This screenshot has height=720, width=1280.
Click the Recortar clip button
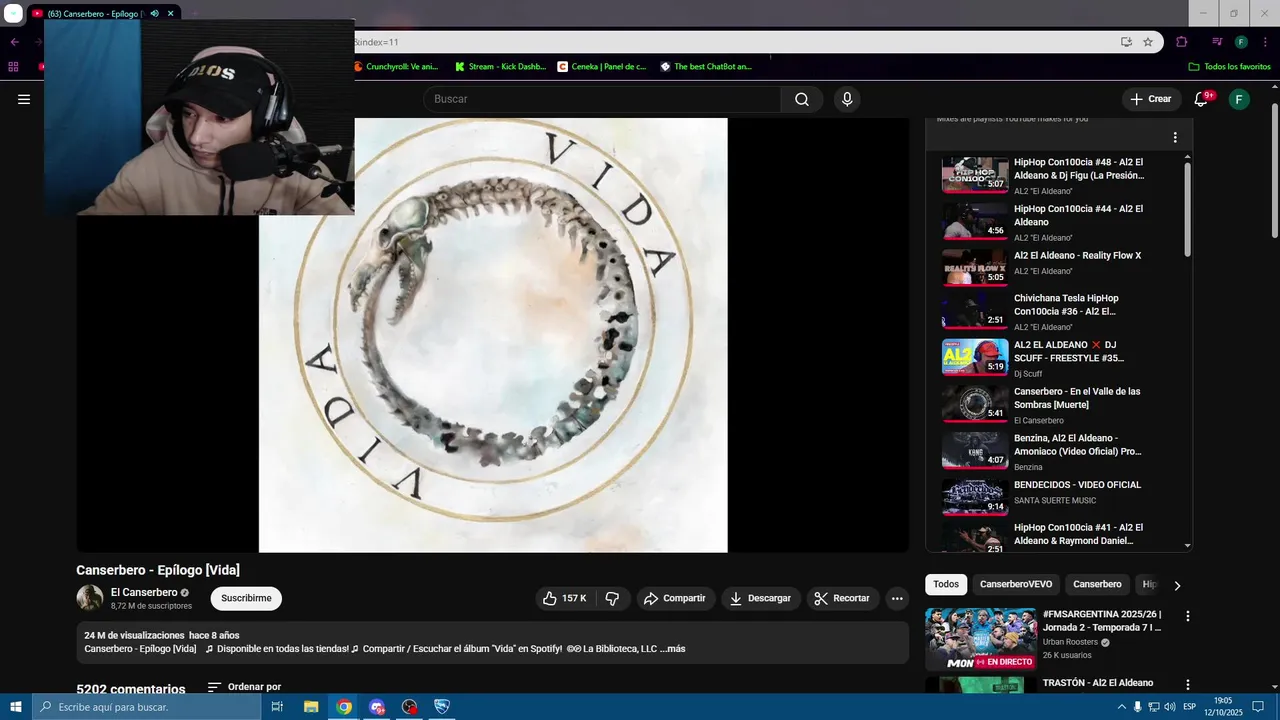843,598
